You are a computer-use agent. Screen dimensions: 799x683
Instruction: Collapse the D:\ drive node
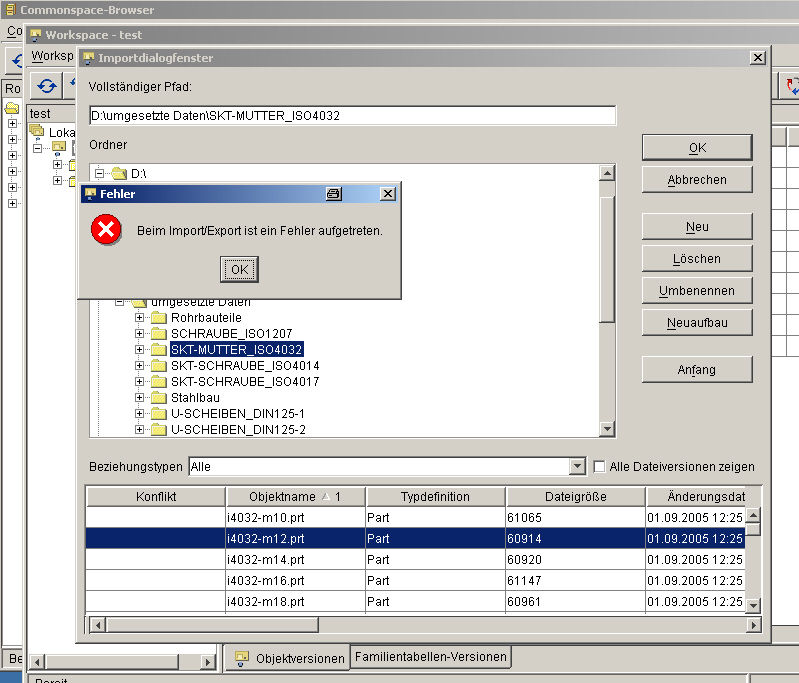(x=99, y=173)
